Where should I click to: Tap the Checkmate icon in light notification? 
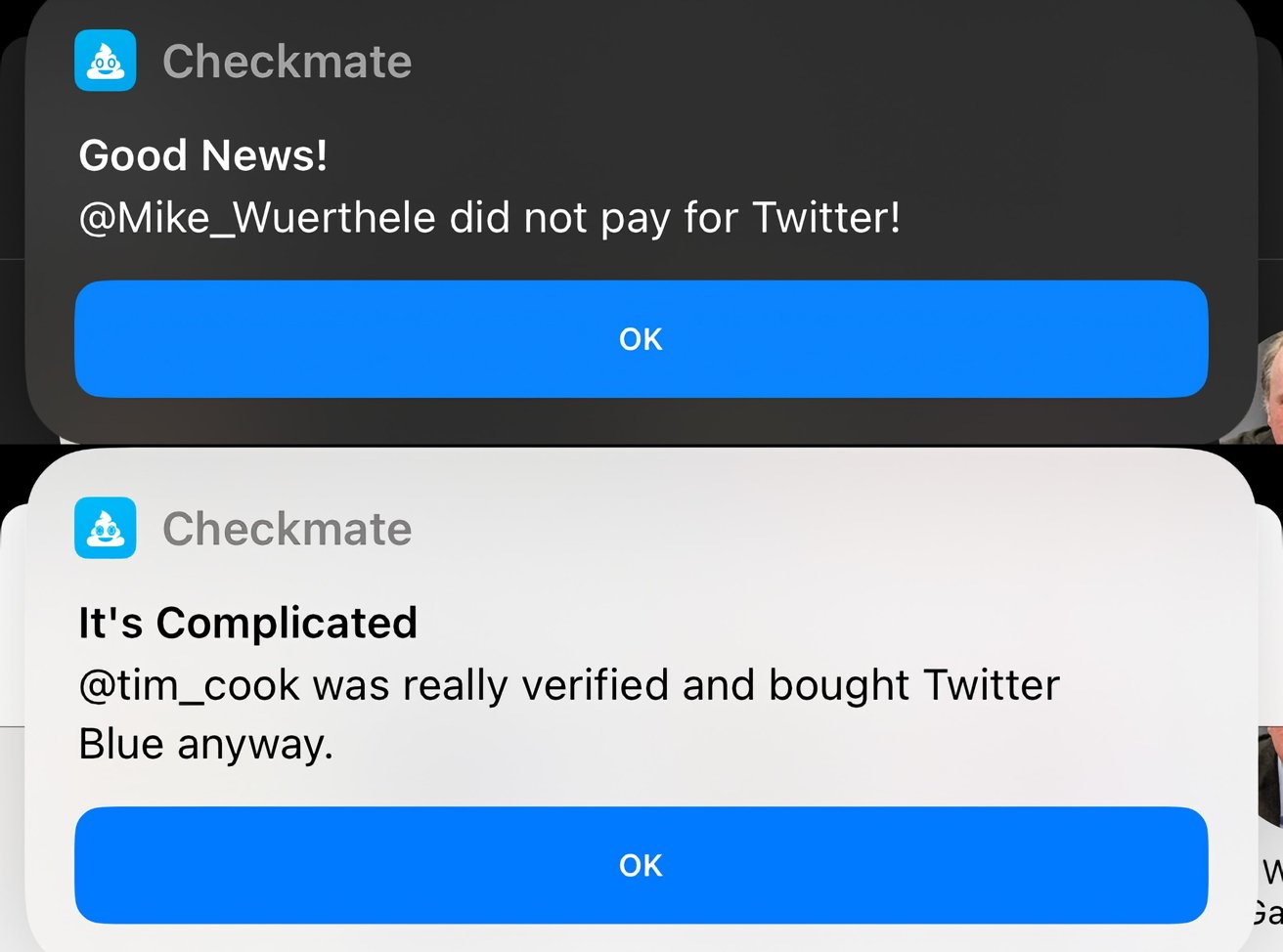click(106, 528)
